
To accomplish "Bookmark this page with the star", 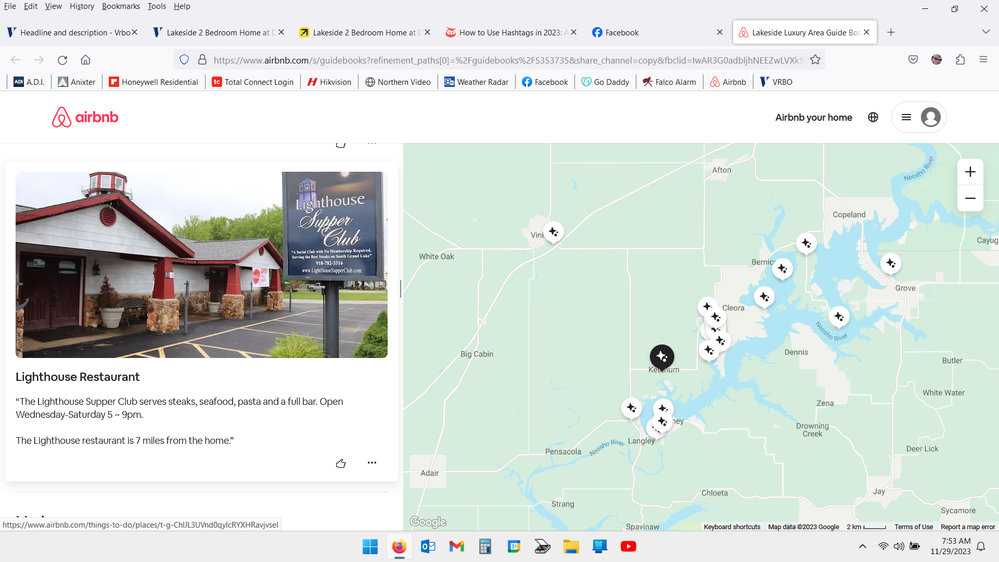I will [815, 60].
